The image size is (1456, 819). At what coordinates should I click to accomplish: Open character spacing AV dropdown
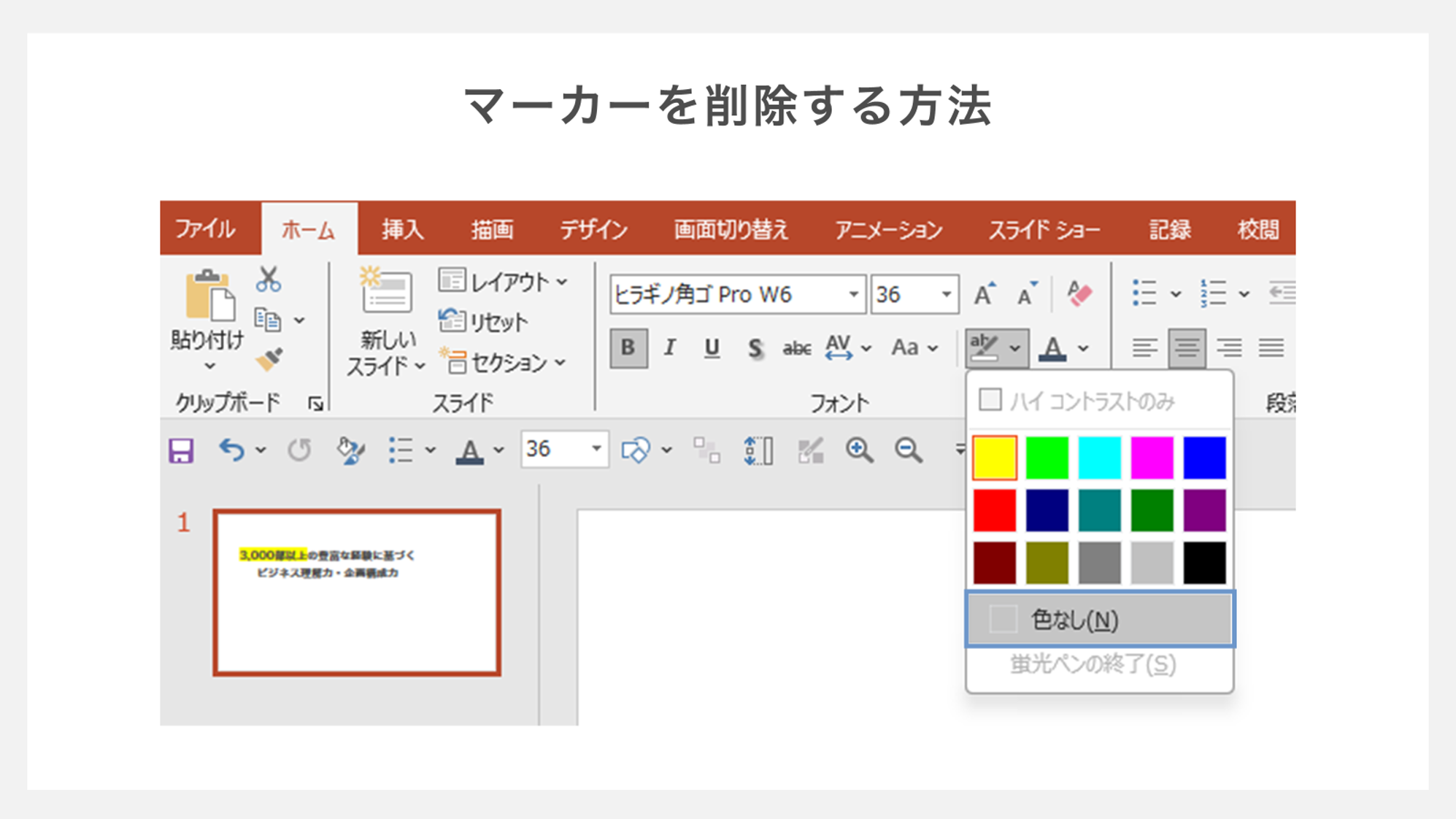coord(866,349)
